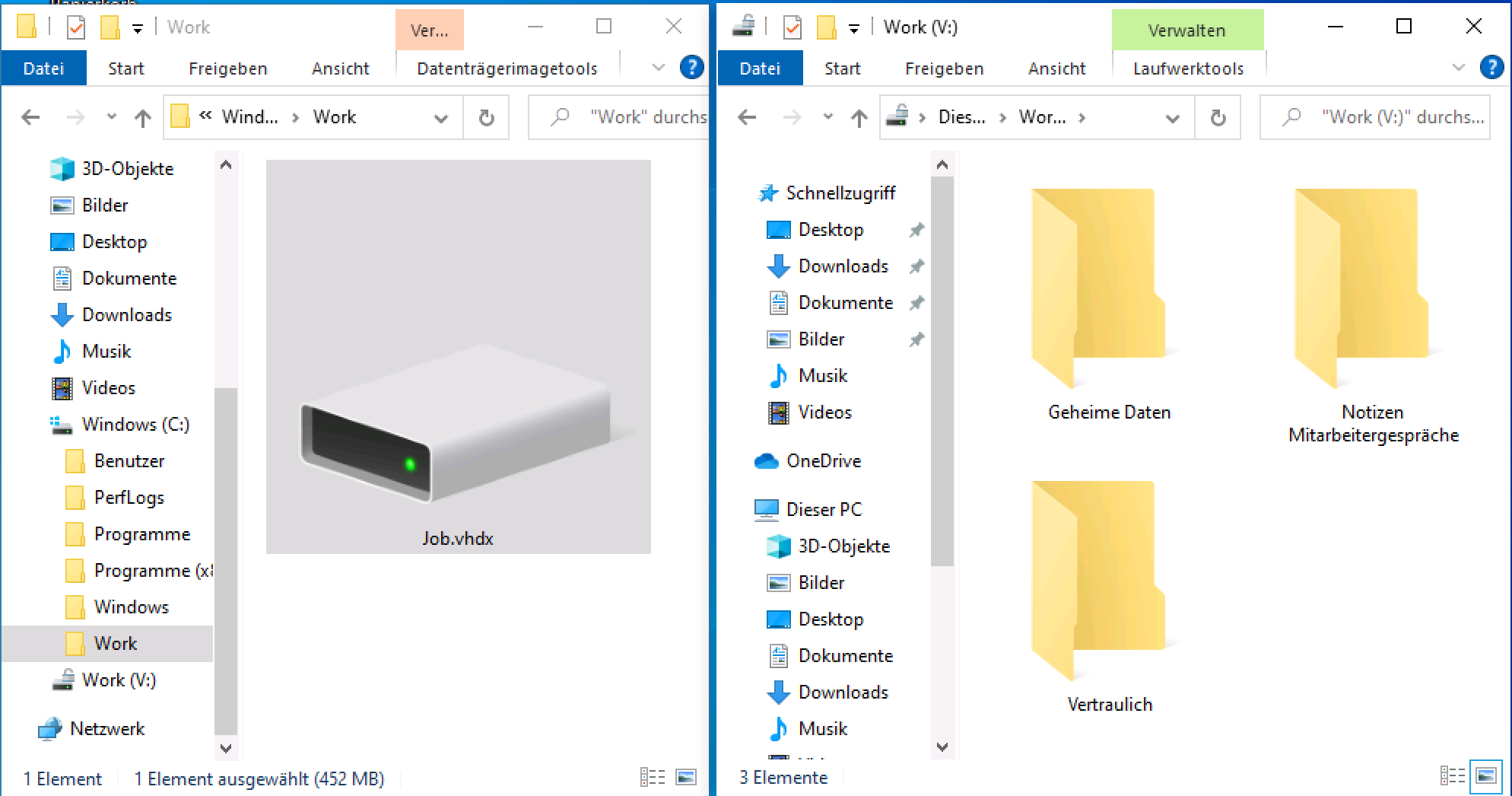1512x796 pixels.
Task: Switch to Start tab in left window
Action: 126,68
